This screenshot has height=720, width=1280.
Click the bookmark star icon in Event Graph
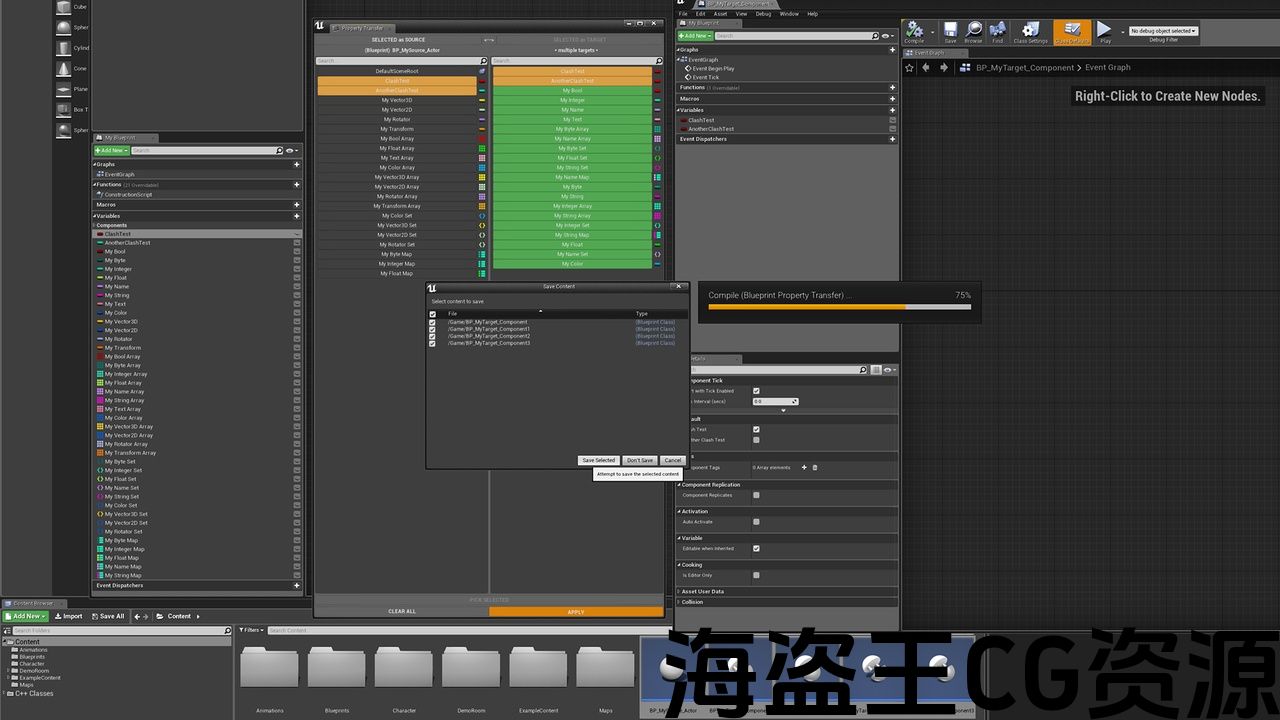909,68
